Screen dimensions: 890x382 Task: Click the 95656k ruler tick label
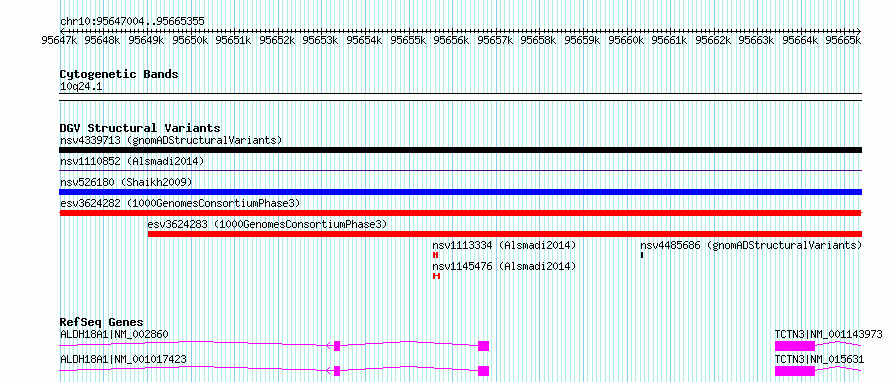(x=452, y=40)
